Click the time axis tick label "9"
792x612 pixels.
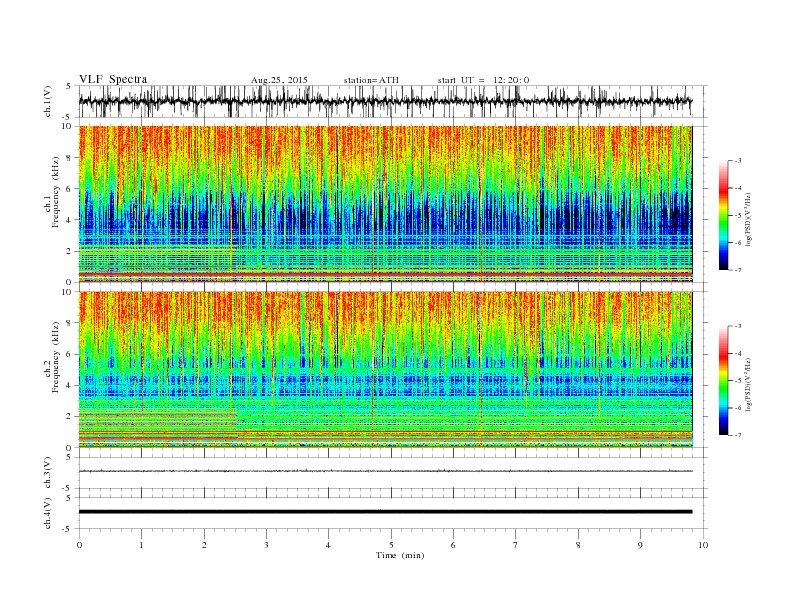click(640, 545)
